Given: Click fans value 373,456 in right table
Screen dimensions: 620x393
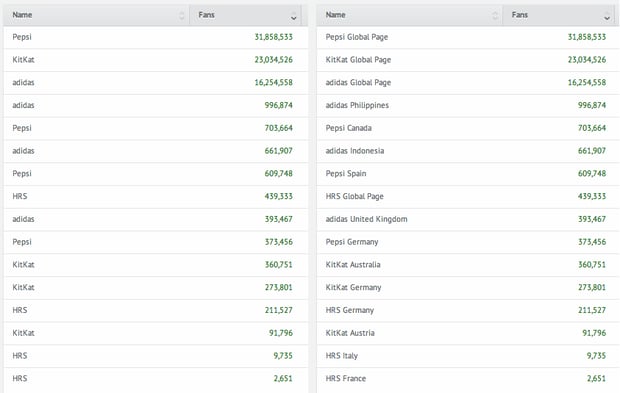Looking at the screenshot, I should [x=592, y=242].
